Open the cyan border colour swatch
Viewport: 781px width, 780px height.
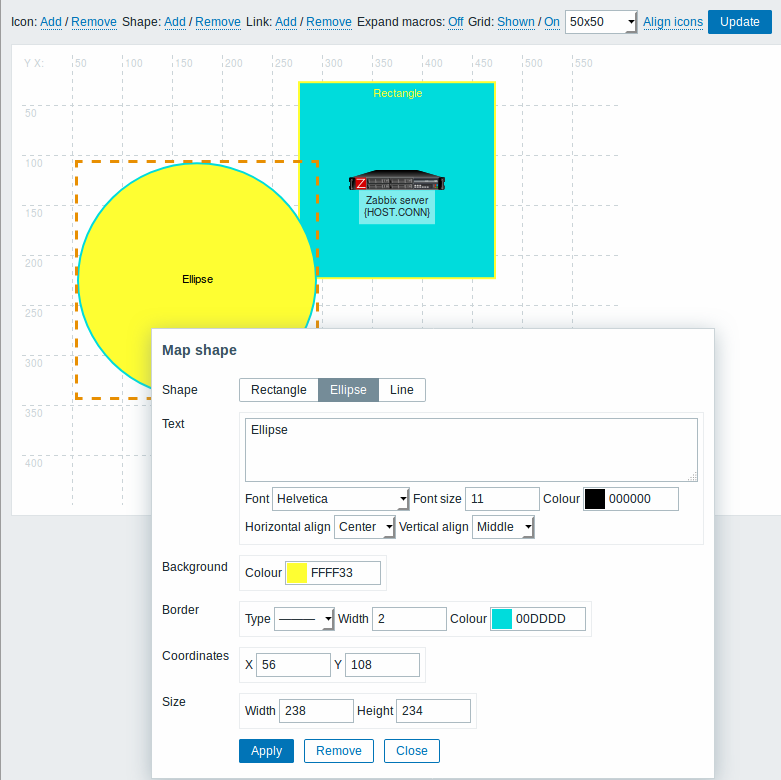502,619
